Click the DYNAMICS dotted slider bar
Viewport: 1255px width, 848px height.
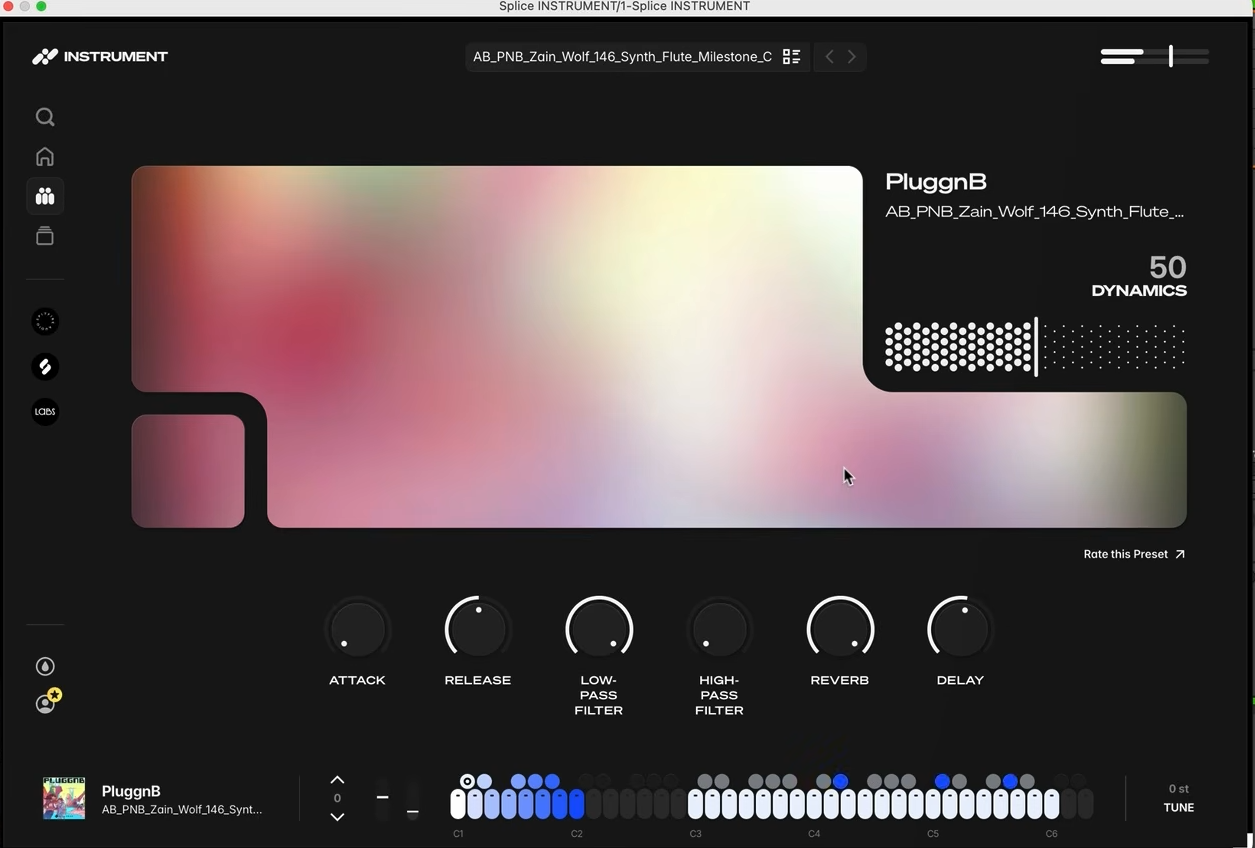(1035, 347)
